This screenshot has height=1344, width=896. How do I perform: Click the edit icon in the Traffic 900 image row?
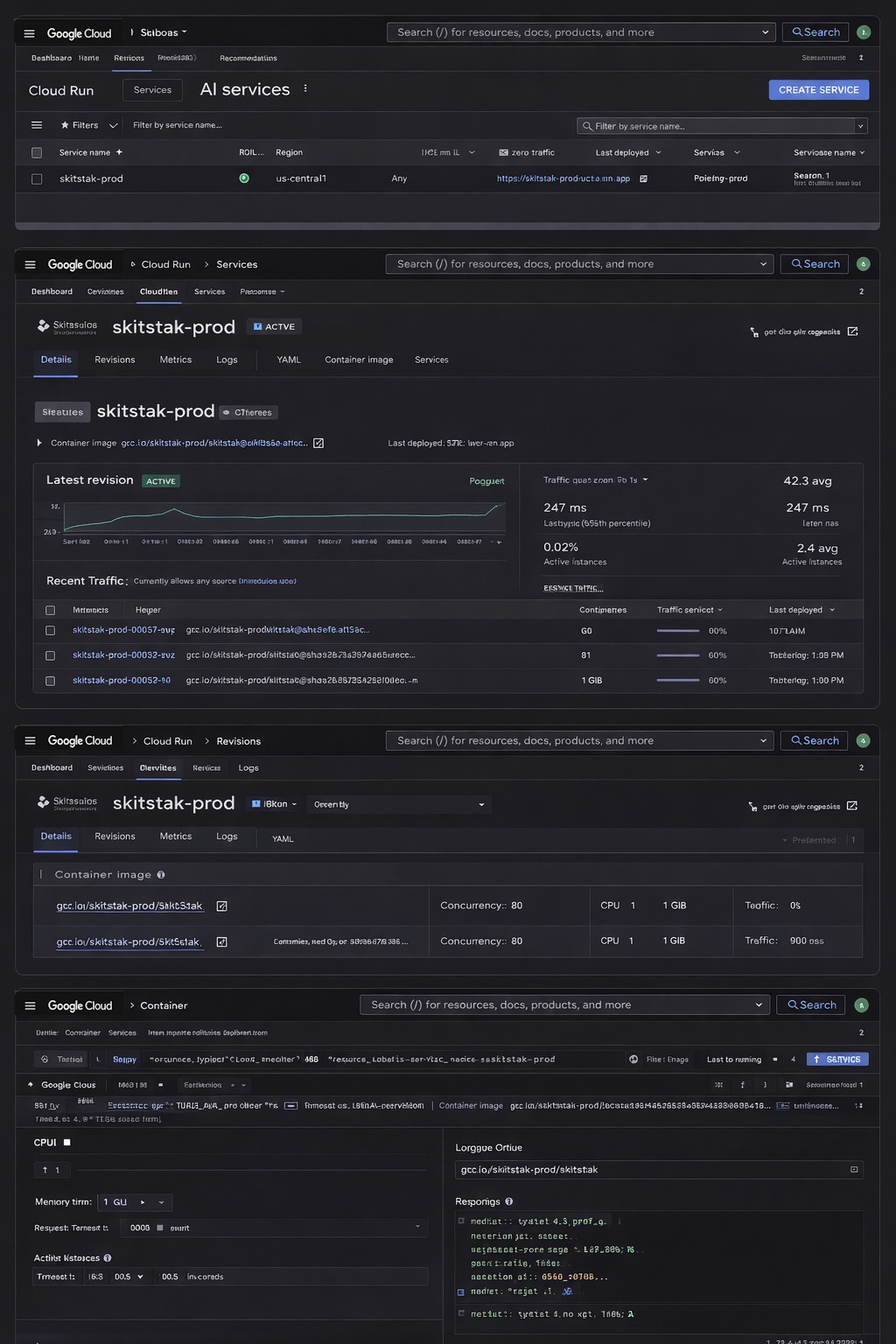coord(221,941)
